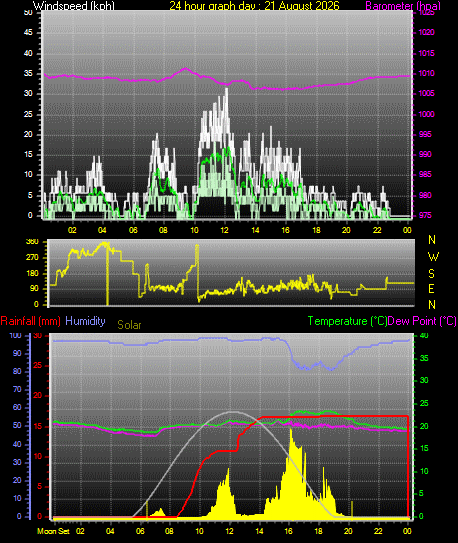The image size is (458, 543).
Task: Click the solar radiation peak near 16:00
Action: click(x=291, y=429)
